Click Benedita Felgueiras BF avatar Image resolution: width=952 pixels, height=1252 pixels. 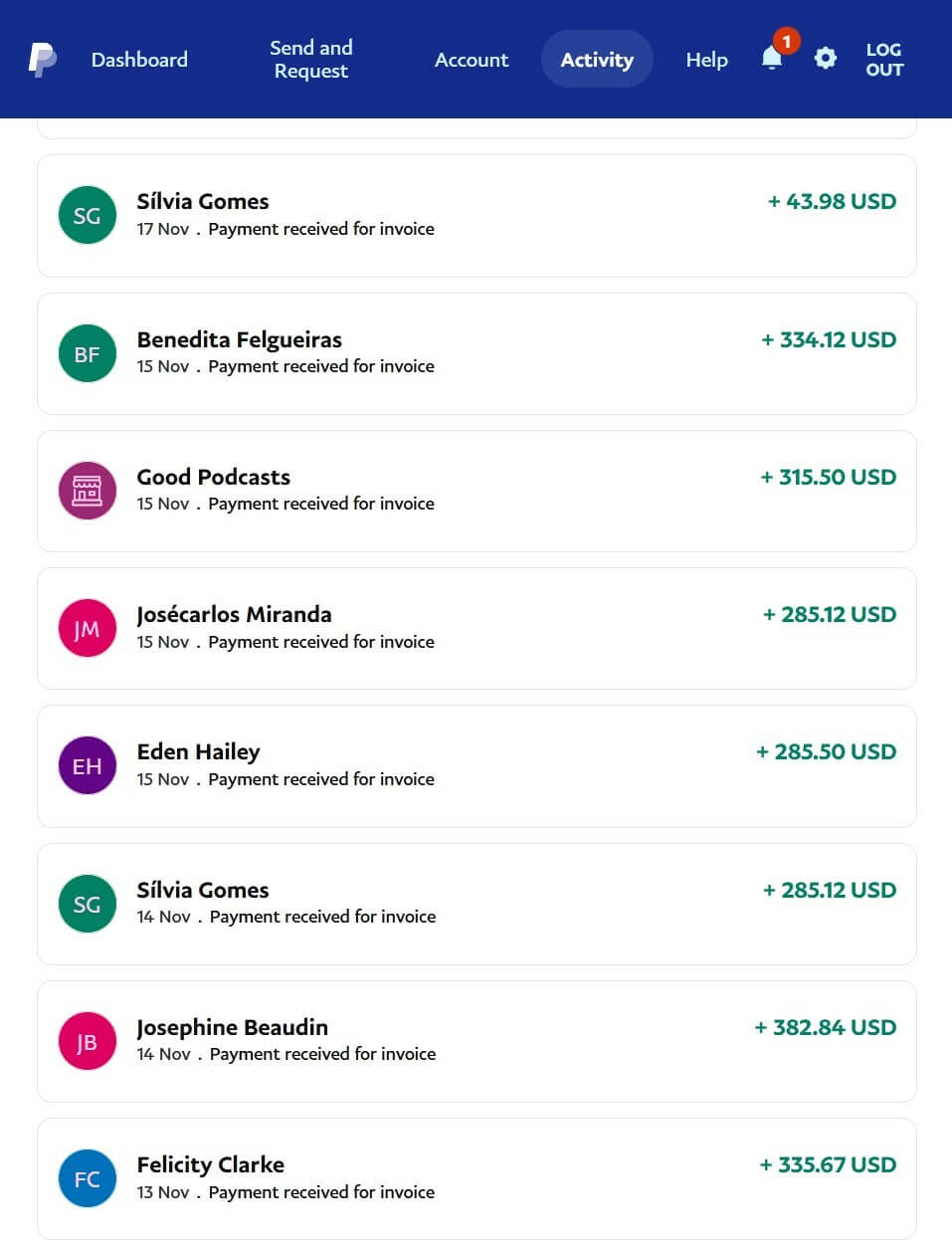tap(88, 353)
